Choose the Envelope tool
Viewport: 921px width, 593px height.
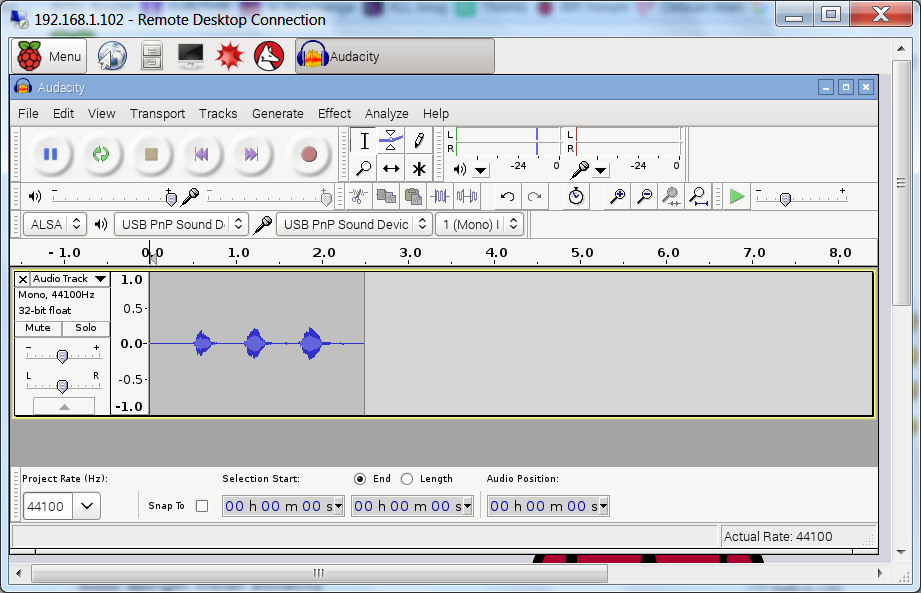click(392, 141)
